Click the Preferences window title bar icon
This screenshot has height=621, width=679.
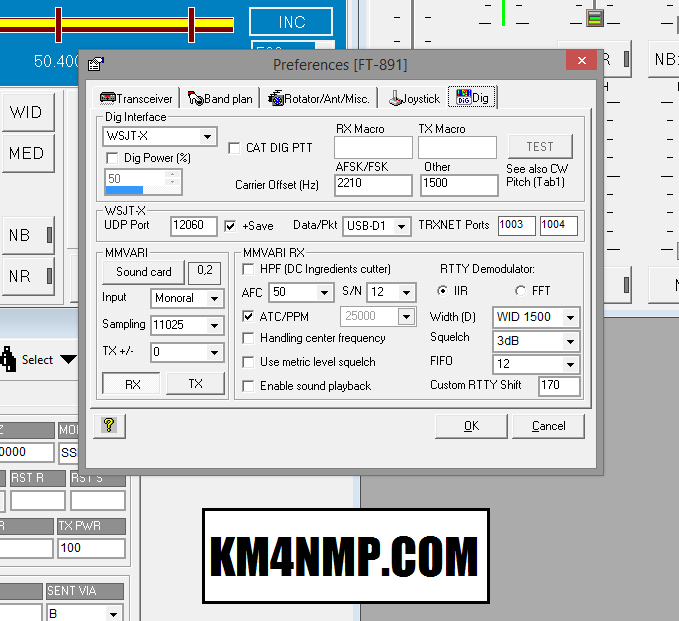(x=95, y=65)
